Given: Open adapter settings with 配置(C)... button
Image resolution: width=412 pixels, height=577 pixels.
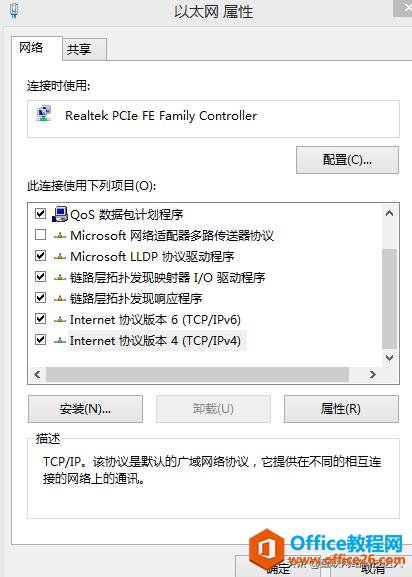Looking at the screenshot, I should pyautogui.click(x=347, y=160).
